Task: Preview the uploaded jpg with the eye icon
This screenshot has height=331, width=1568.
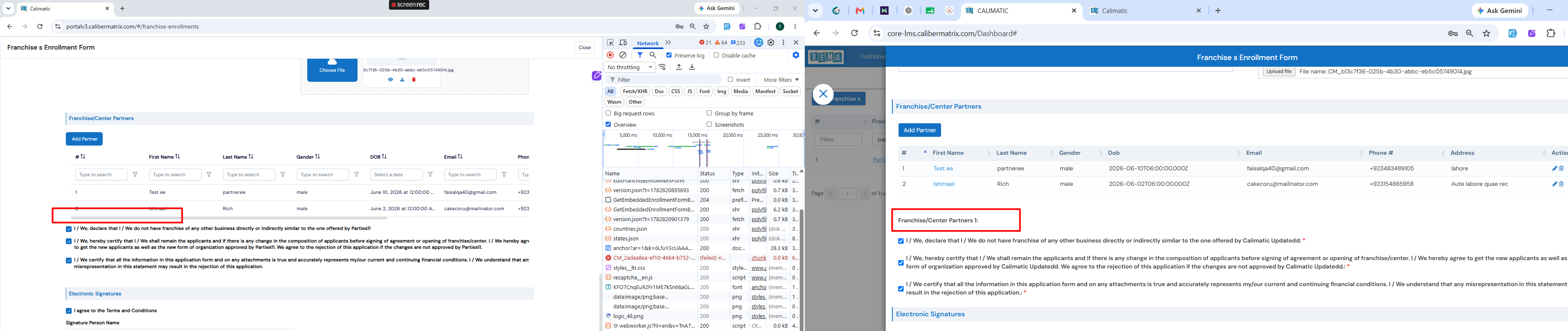Action: point(390,79)
